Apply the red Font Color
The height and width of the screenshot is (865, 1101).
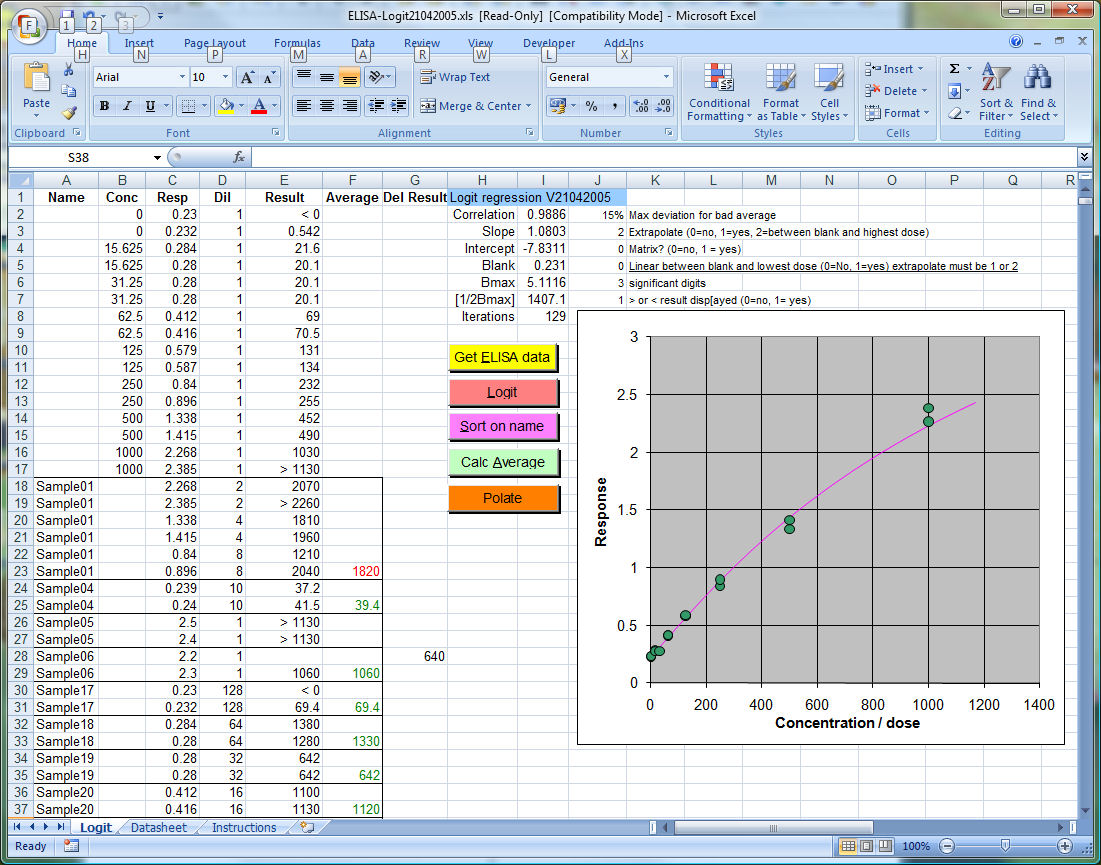(x=259, y=106)
